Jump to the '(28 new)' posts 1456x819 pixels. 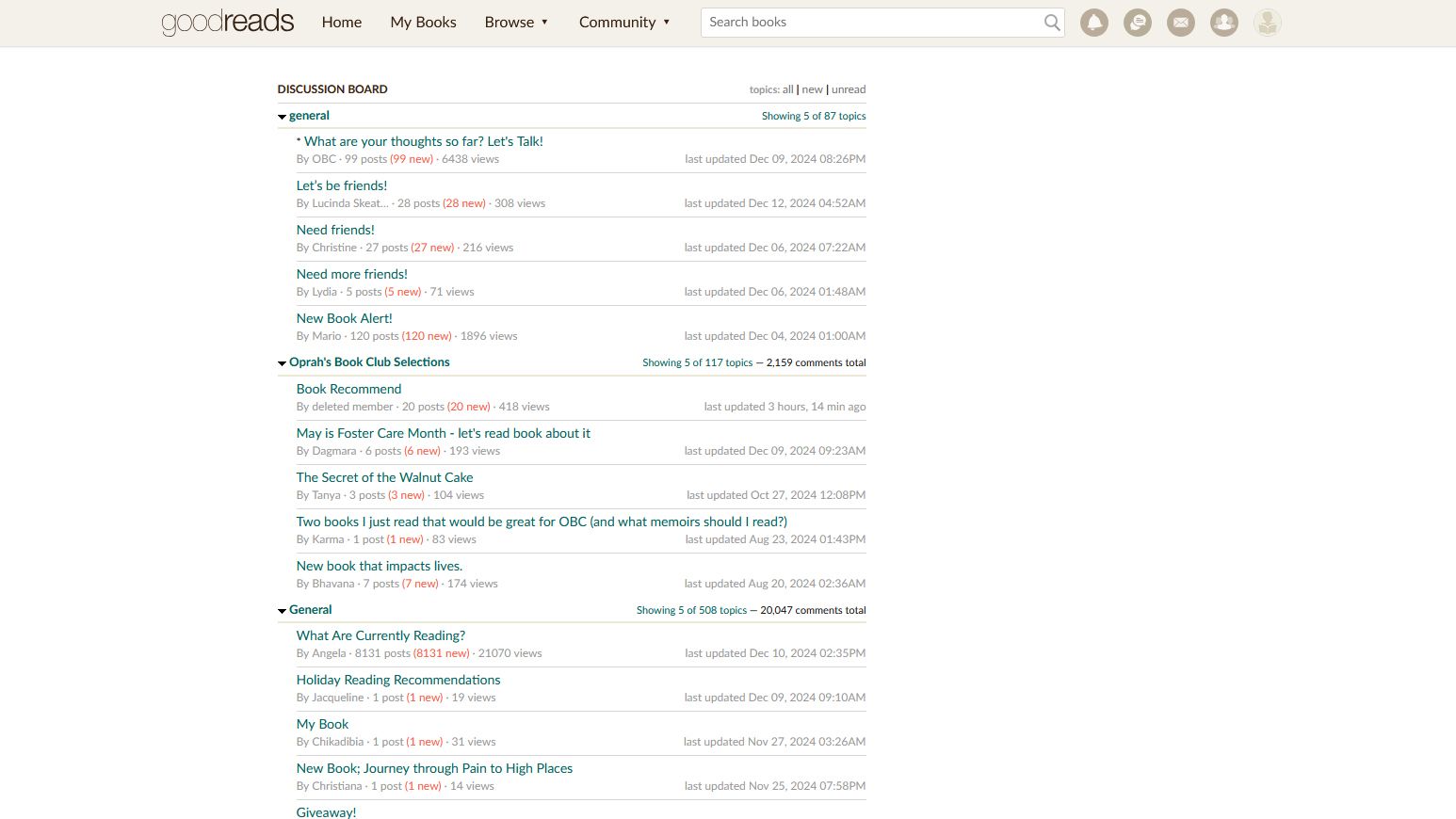pyautogui.click(x=464, y=203)
